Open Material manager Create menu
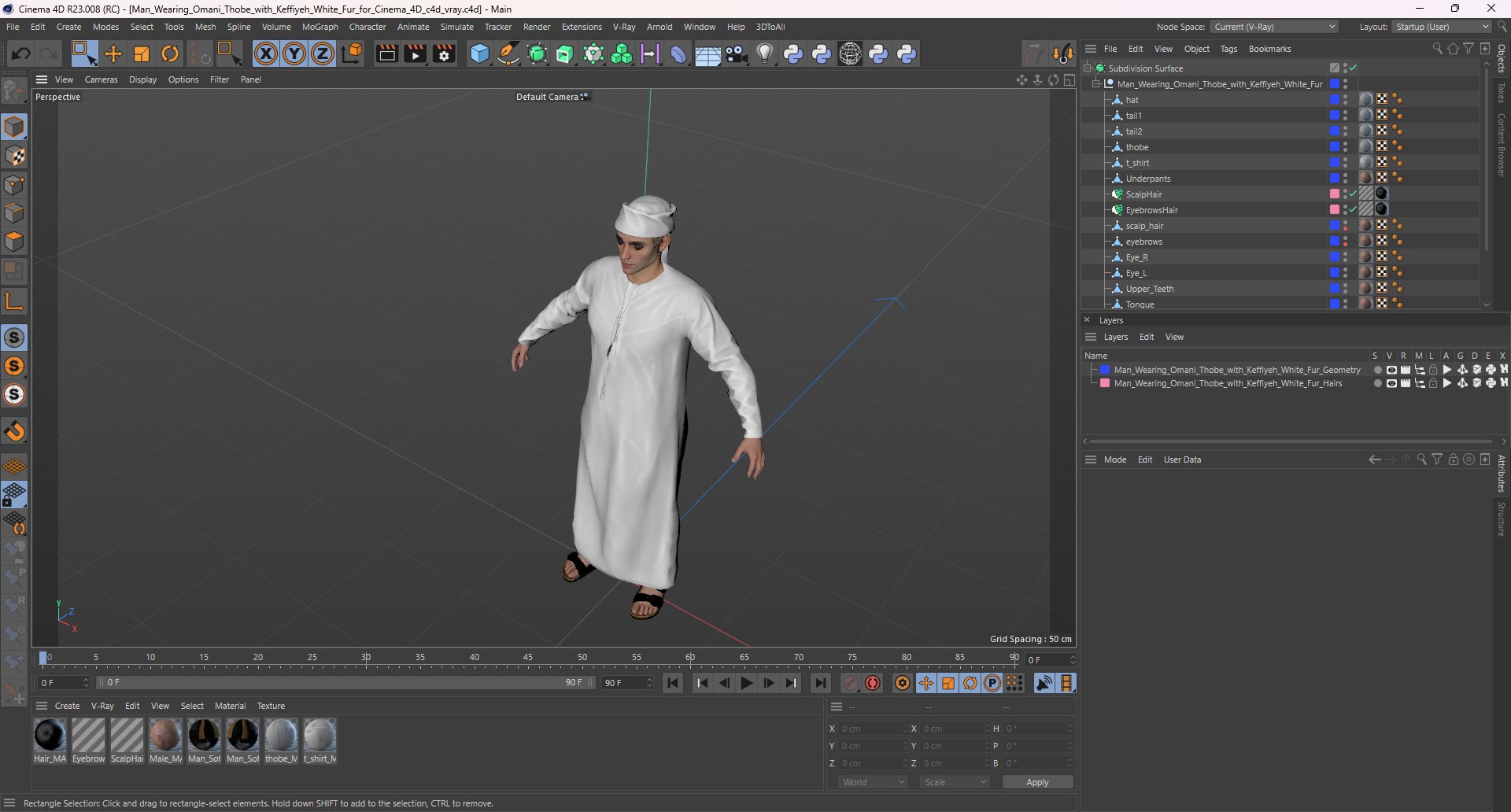The height and width of the screenshot is (812, 1511). (x=67, y=706)
